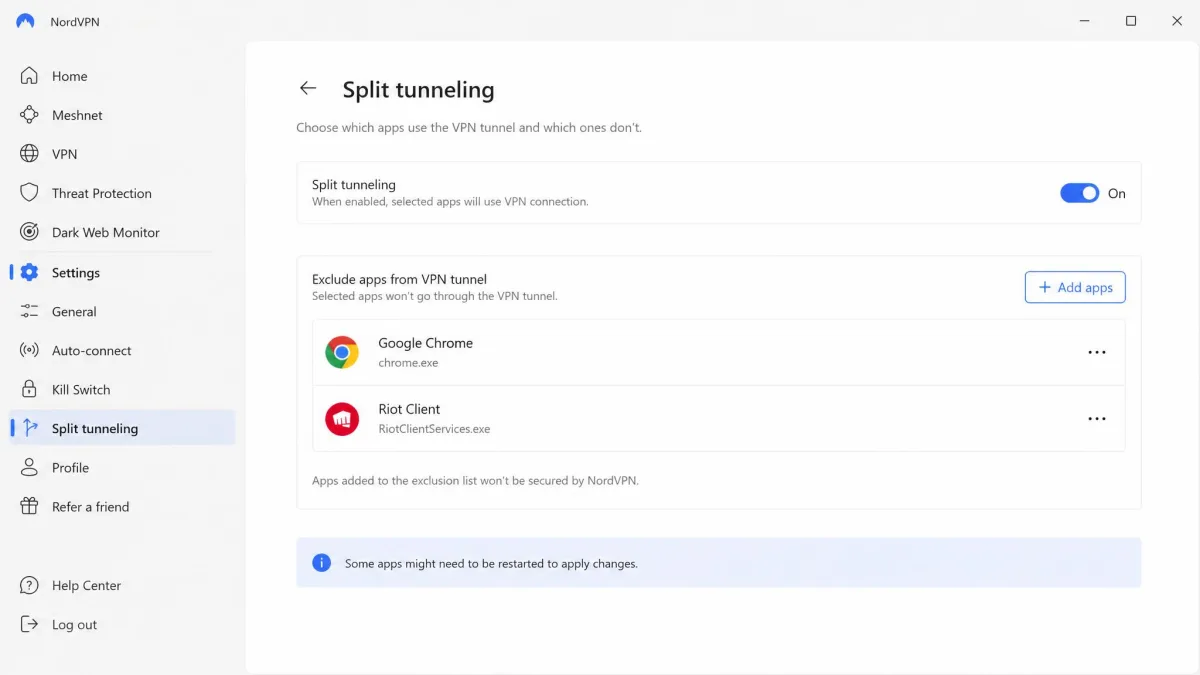Click the Split tunneling label in sidebar

pos(95,428)
